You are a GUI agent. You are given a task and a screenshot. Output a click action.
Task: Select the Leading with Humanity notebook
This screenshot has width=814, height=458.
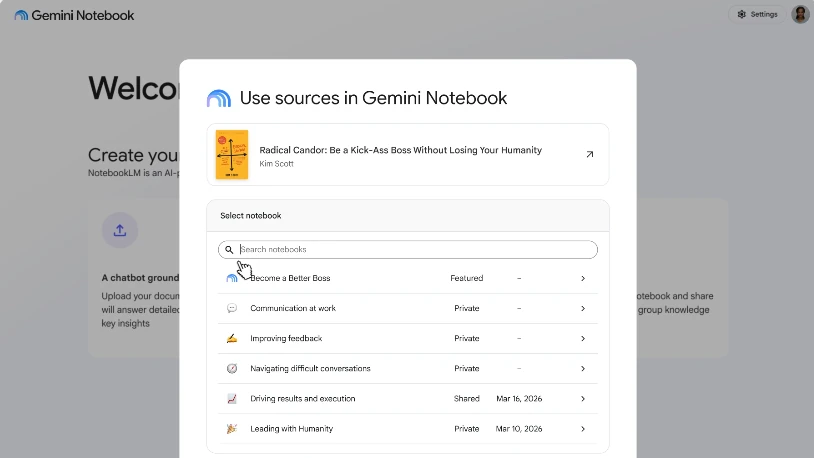coord(408,429)
